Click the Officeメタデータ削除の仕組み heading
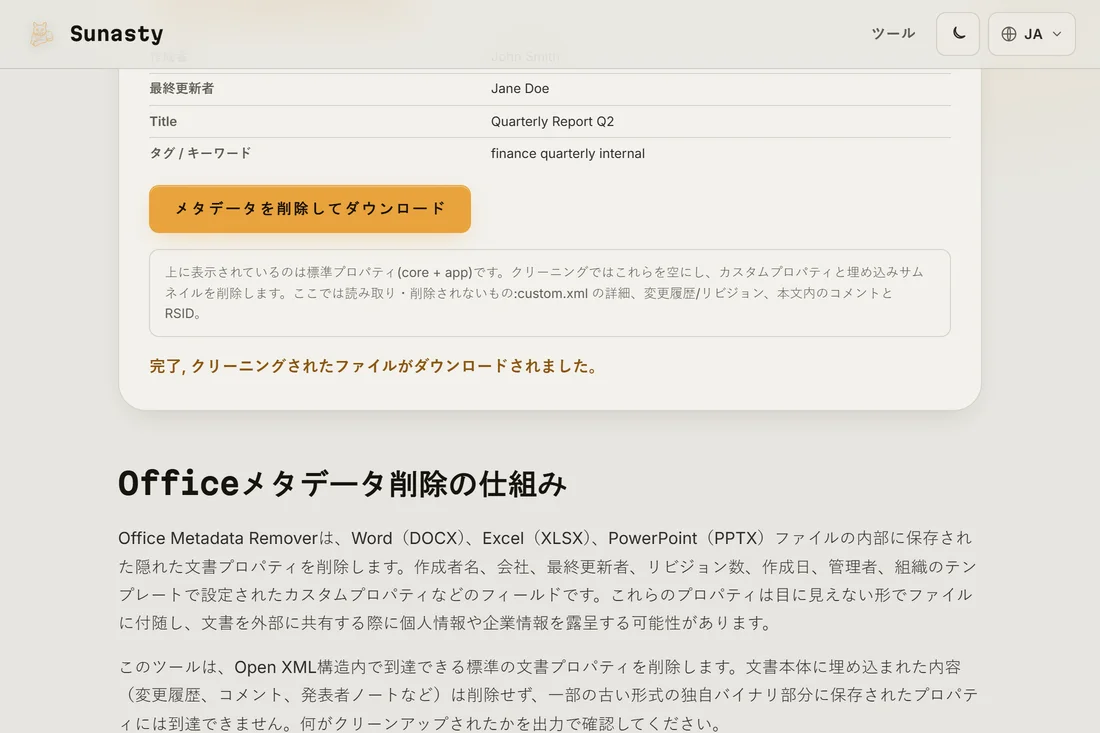Viewport: 1100px width, 733px height. tap(342, 483)
